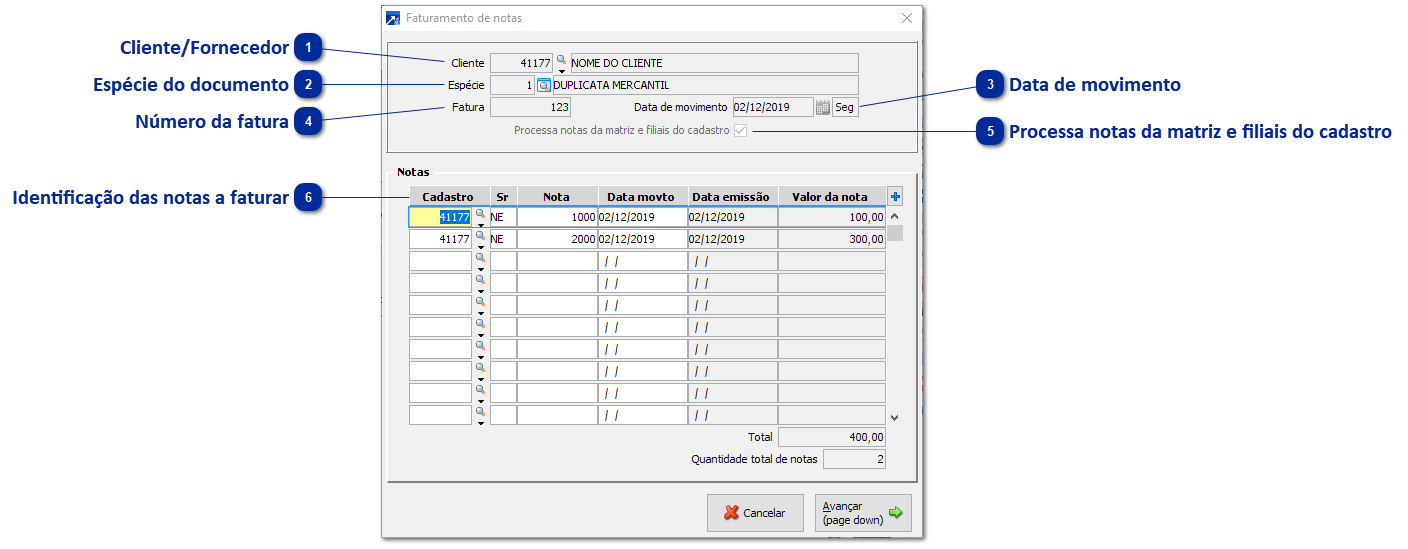Close the Faturamento de notas window
This screenshot has height=549, width=1408.
pyautogui.click(x=906, y=18)
